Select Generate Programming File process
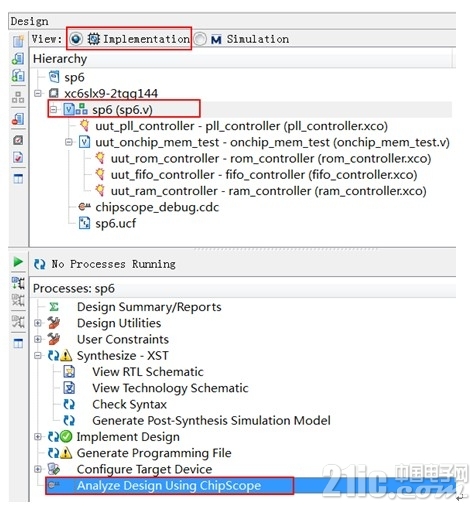 coord(154,453)
